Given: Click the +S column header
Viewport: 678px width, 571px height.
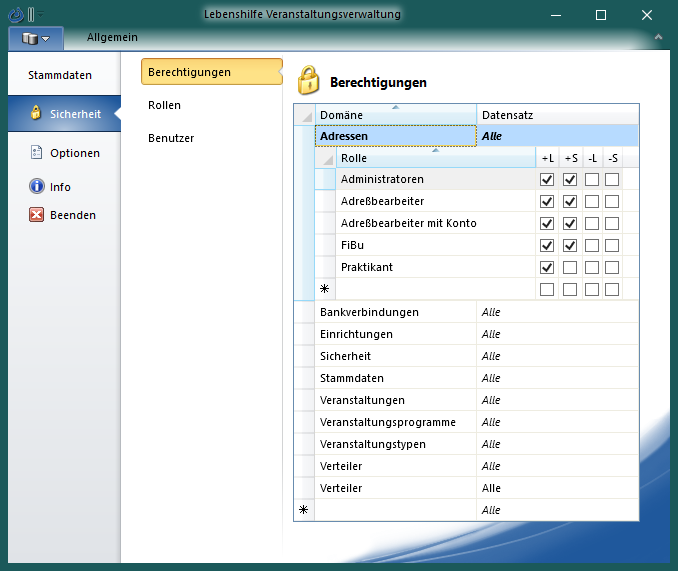Looking at the screenshot, I should 571,158.
